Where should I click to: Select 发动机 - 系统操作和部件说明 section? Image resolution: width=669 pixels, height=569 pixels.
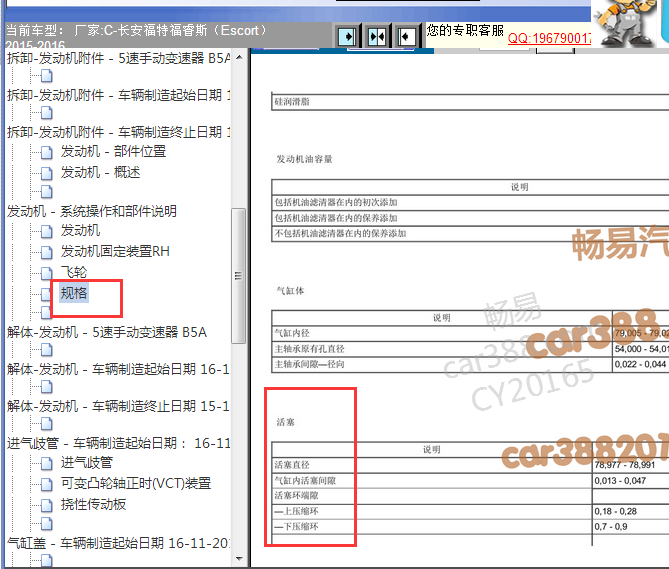[92, 211]
